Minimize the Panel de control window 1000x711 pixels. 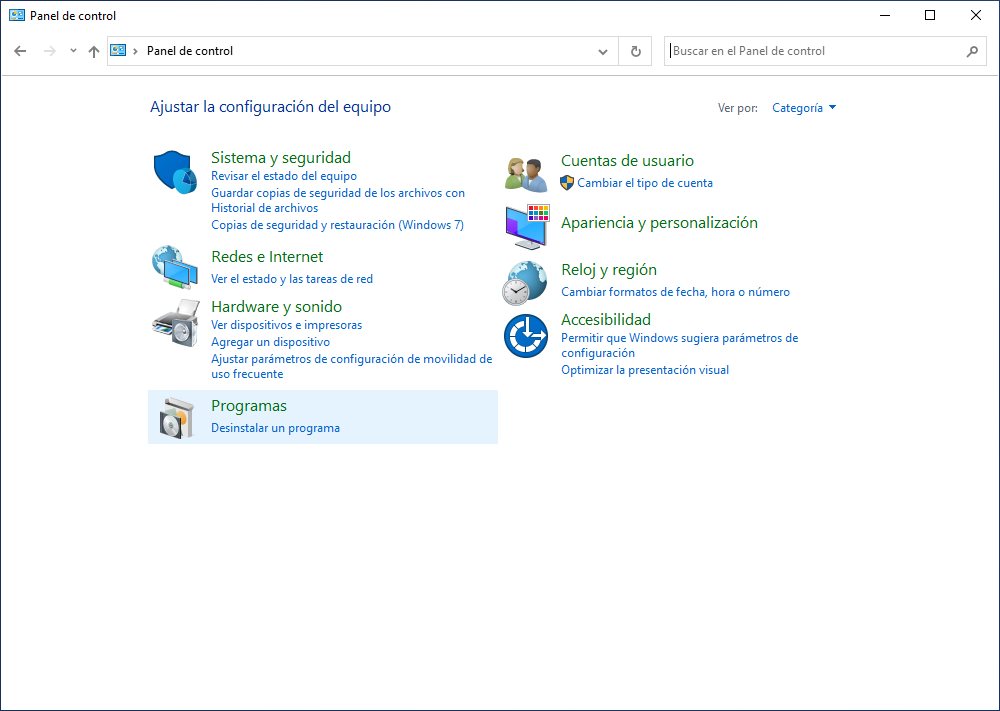[x=885, y=15]
